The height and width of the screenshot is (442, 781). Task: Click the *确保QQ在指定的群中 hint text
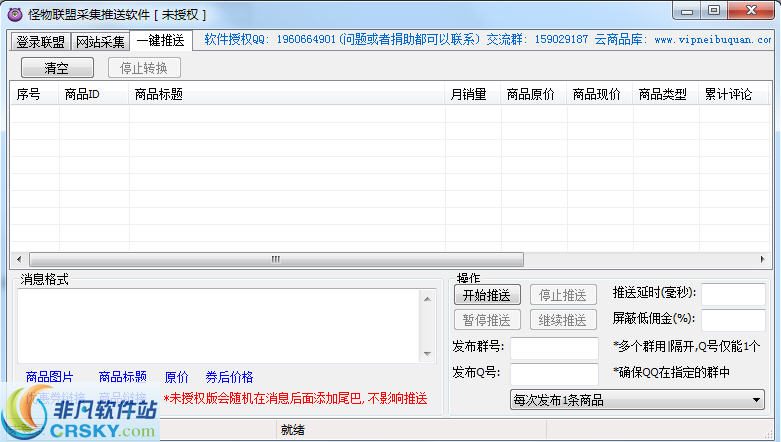(x=671, y=372)
